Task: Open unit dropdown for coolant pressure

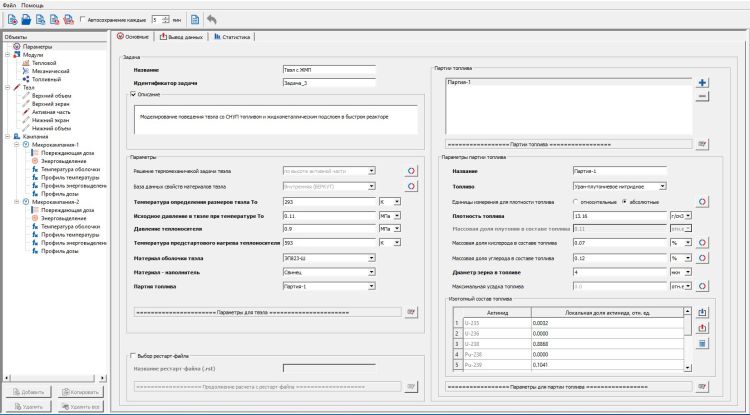Action: tap(397, 229)
